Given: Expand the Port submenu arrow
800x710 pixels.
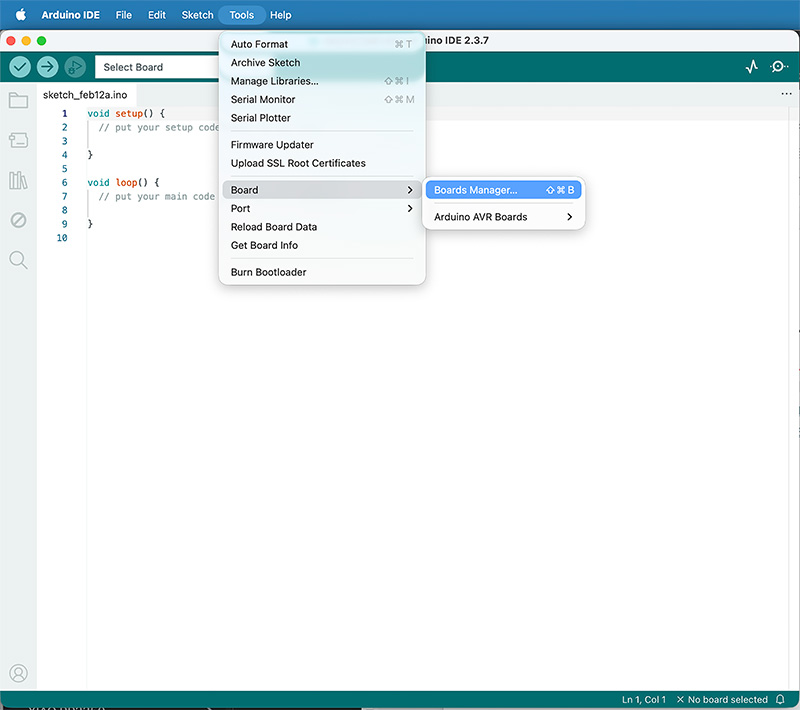Looking at the screenshot, I should click(410, 208).
